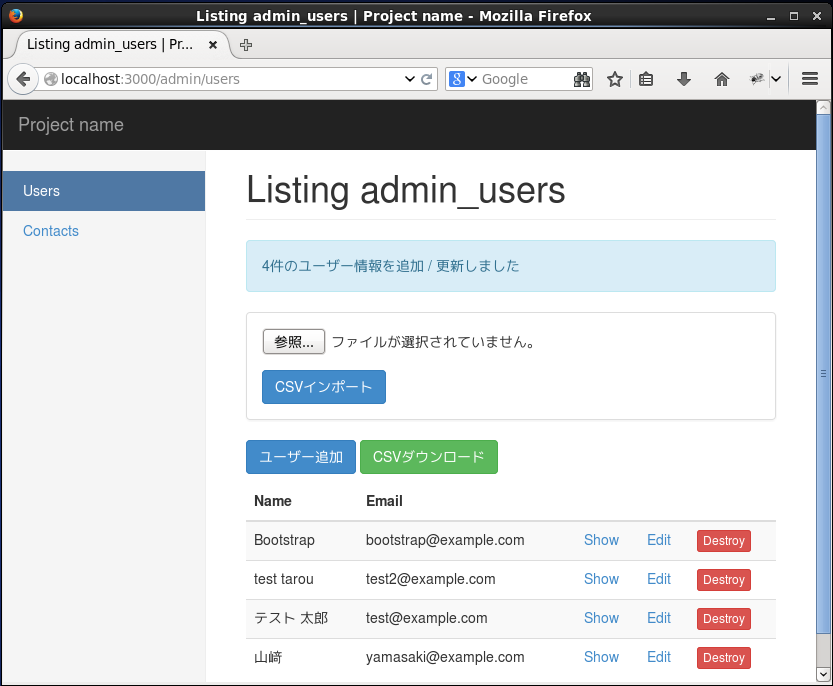Bookmark this page with the star icon

coord(615,79)
